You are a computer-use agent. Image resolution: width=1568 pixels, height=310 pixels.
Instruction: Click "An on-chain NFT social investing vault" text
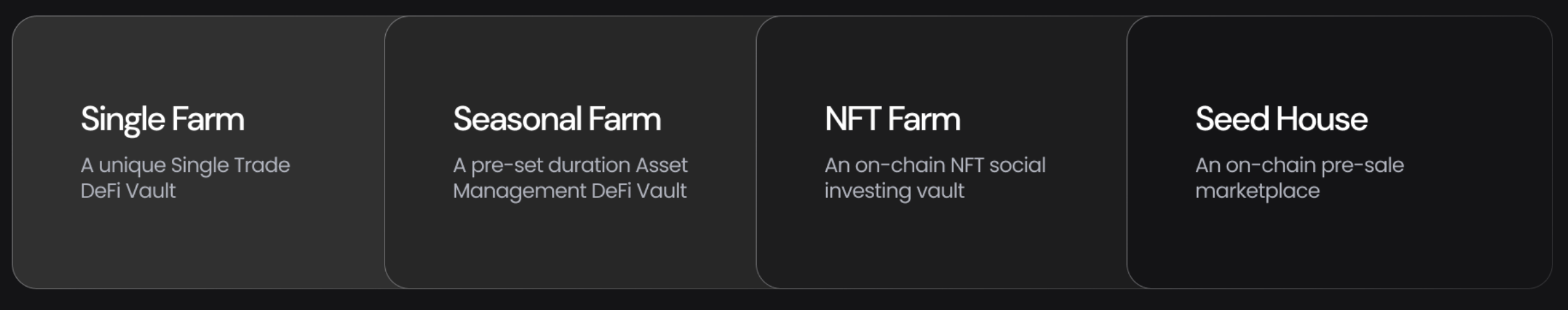click(934, 178)
